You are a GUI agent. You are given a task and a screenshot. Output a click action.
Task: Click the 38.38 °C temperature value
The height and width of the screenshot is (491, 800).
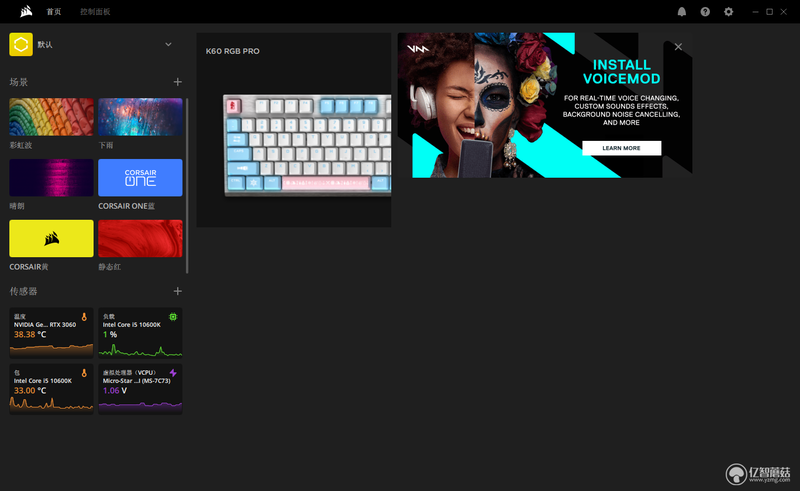(x=30, y=334)
